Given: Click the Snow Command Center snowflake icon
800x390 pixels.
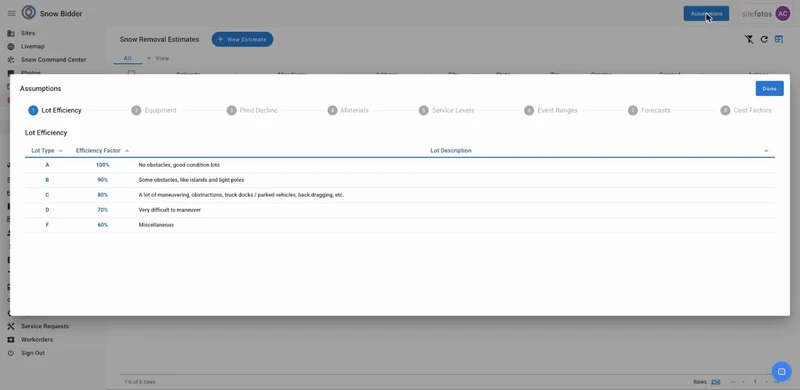Looking at the screenshot, I should click(x=11, y=60).
